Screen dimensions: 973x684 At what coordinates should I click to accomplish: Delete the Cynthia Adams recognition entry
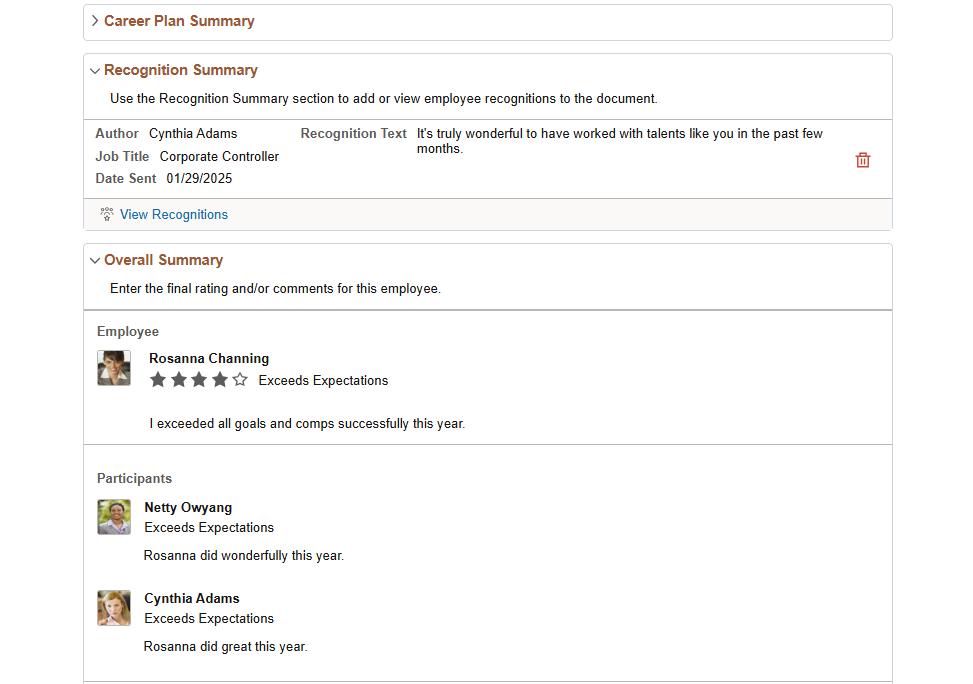point(863,160)
